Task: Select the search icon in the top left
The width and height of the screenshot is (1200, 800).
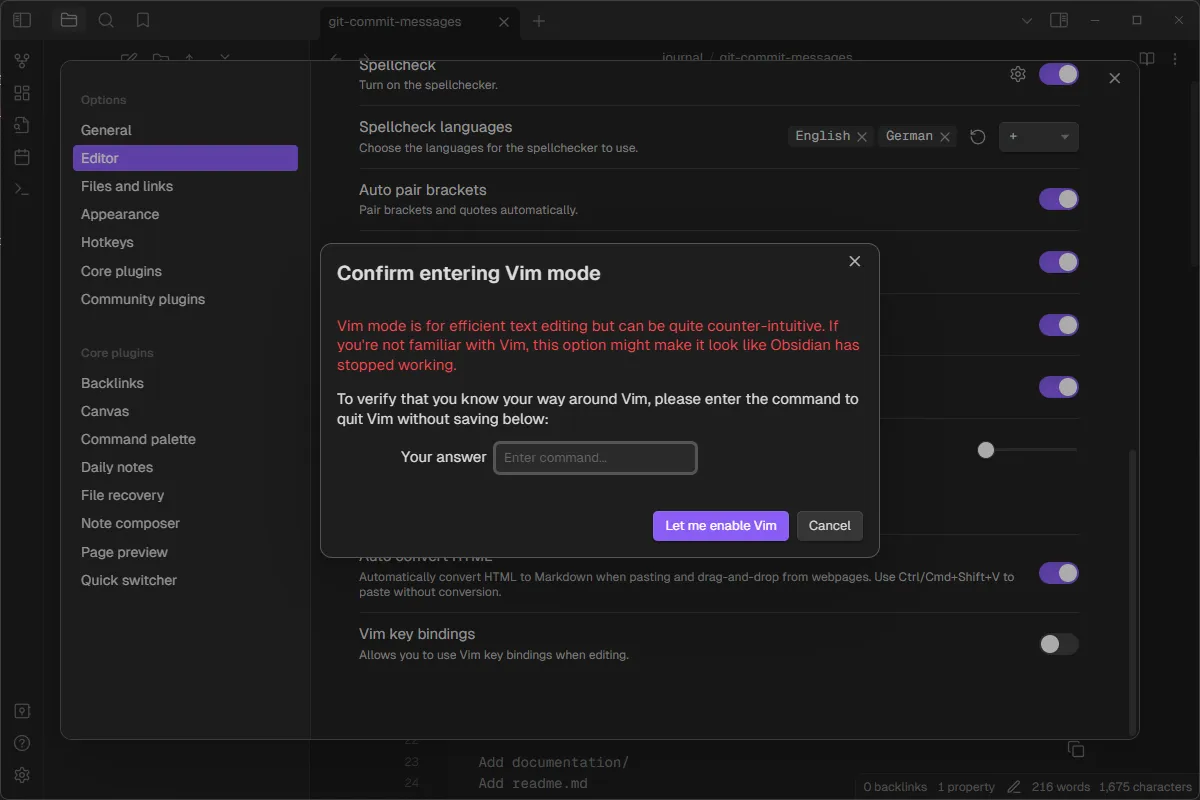Action: point(106,20)
